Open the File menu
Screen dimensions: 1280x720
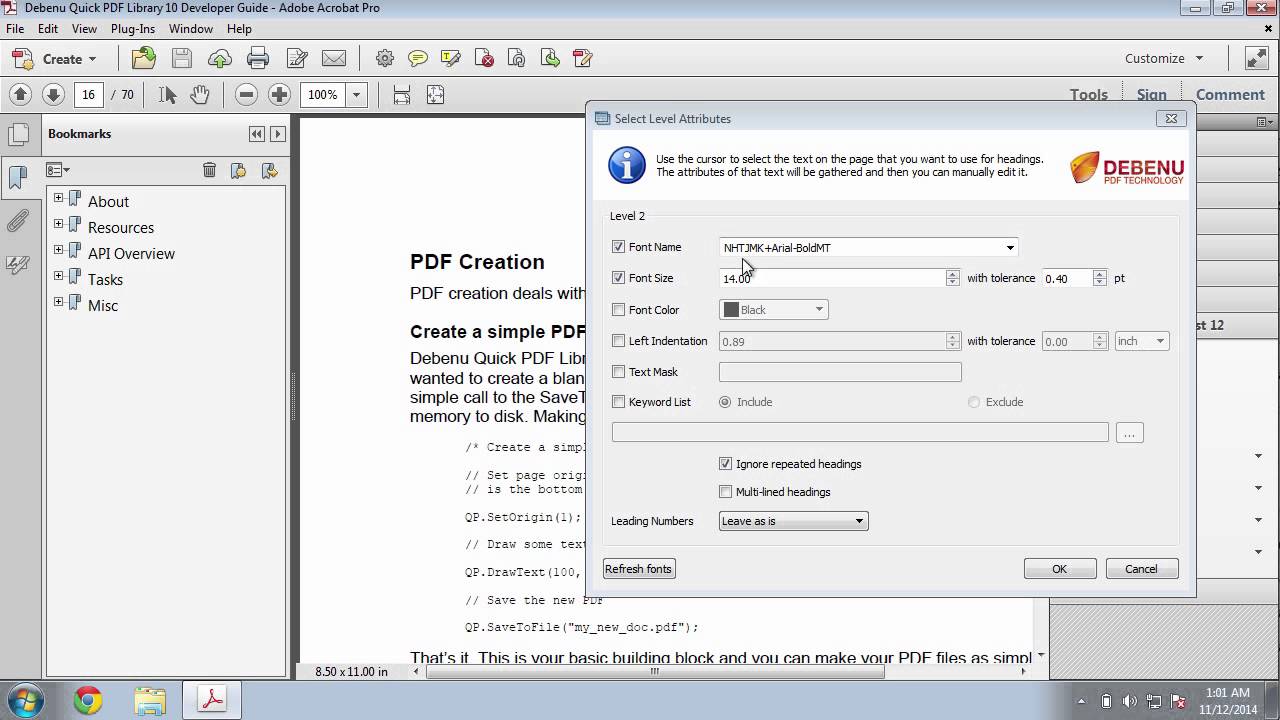(15, 29)
